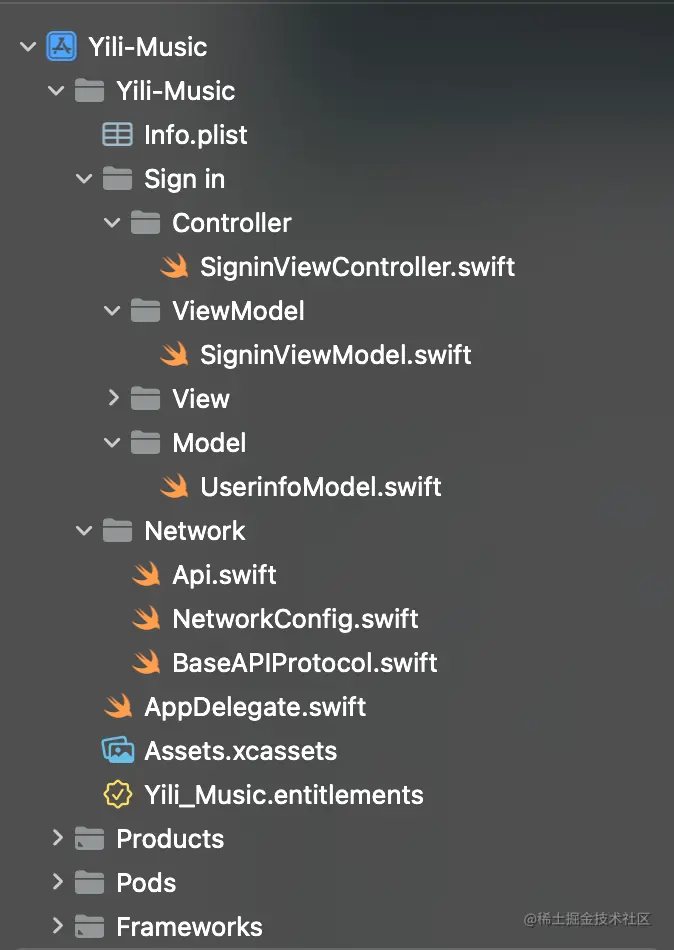Click the Frameworks folder icon
Viewport: 674px width, 950px height.
point(89,927)
